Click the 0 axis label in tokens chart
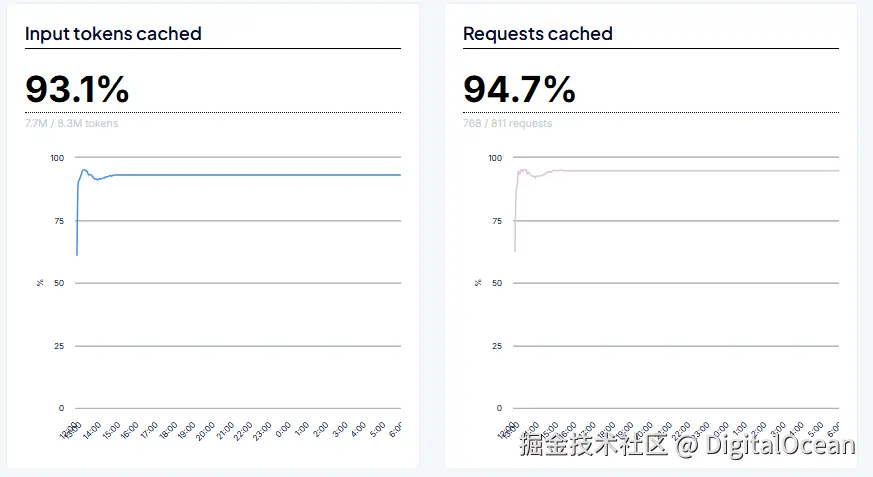The width and height of the screenshot is (873, 477). coord(61,408)
